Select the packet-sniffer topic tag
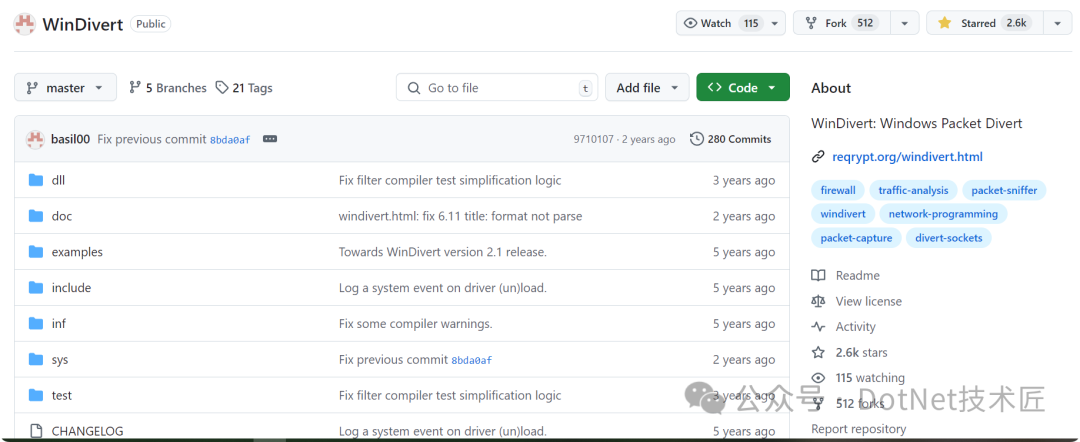 [x=1004, y=190]
